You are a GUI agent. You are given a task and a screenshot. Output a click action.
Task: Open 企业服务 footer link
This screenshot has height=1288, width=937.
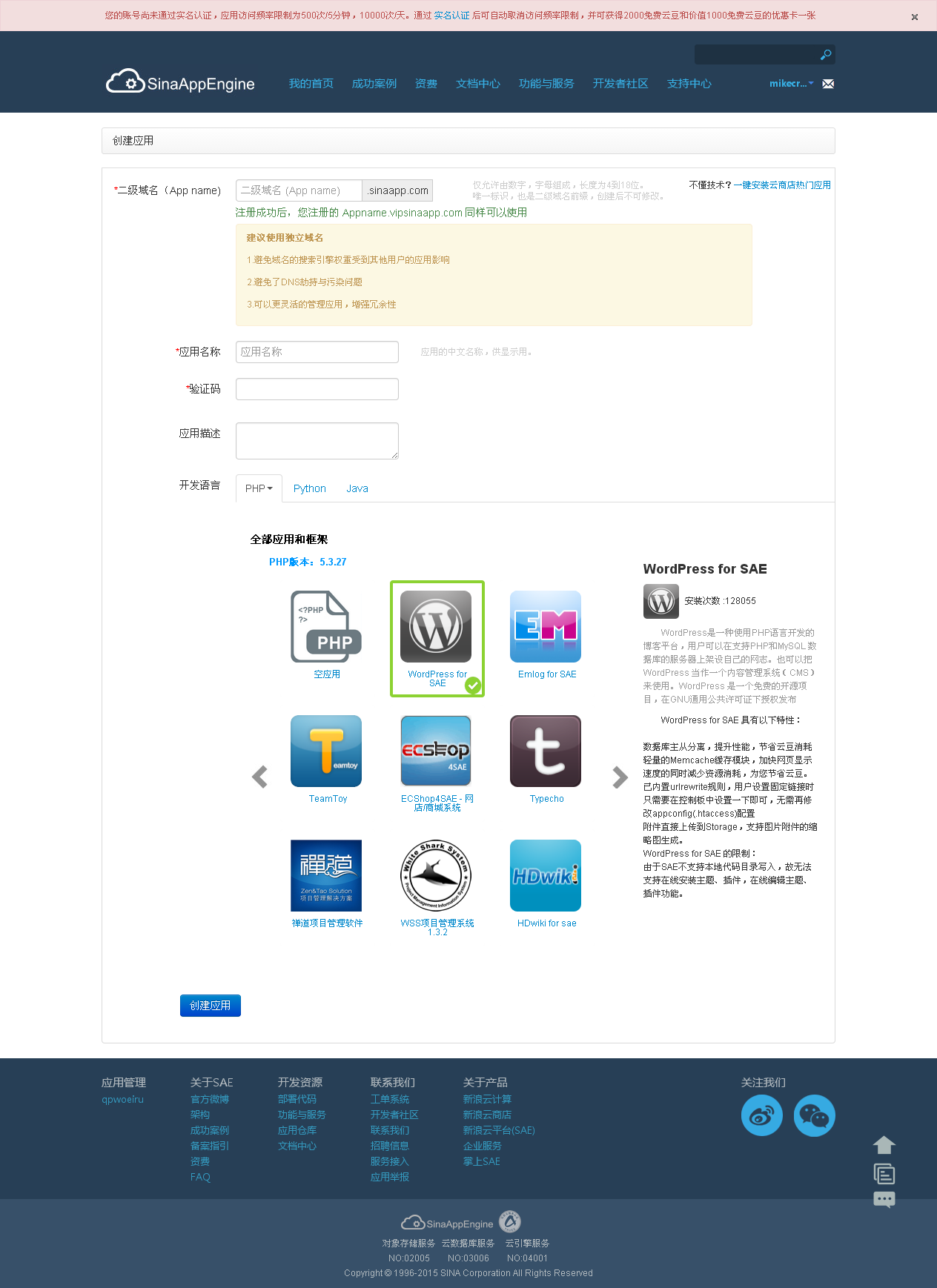click(483, 1146)
